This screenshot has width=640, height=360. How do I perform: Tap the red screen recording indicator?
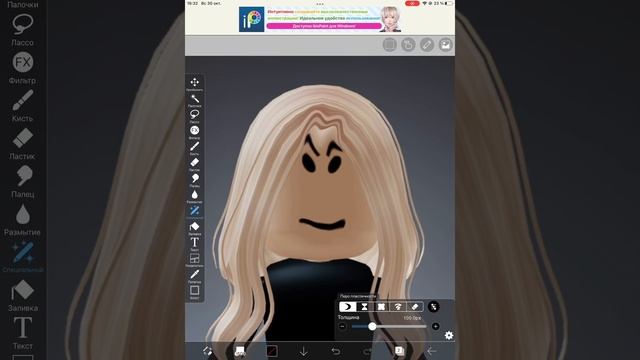(x=412, y=3)
